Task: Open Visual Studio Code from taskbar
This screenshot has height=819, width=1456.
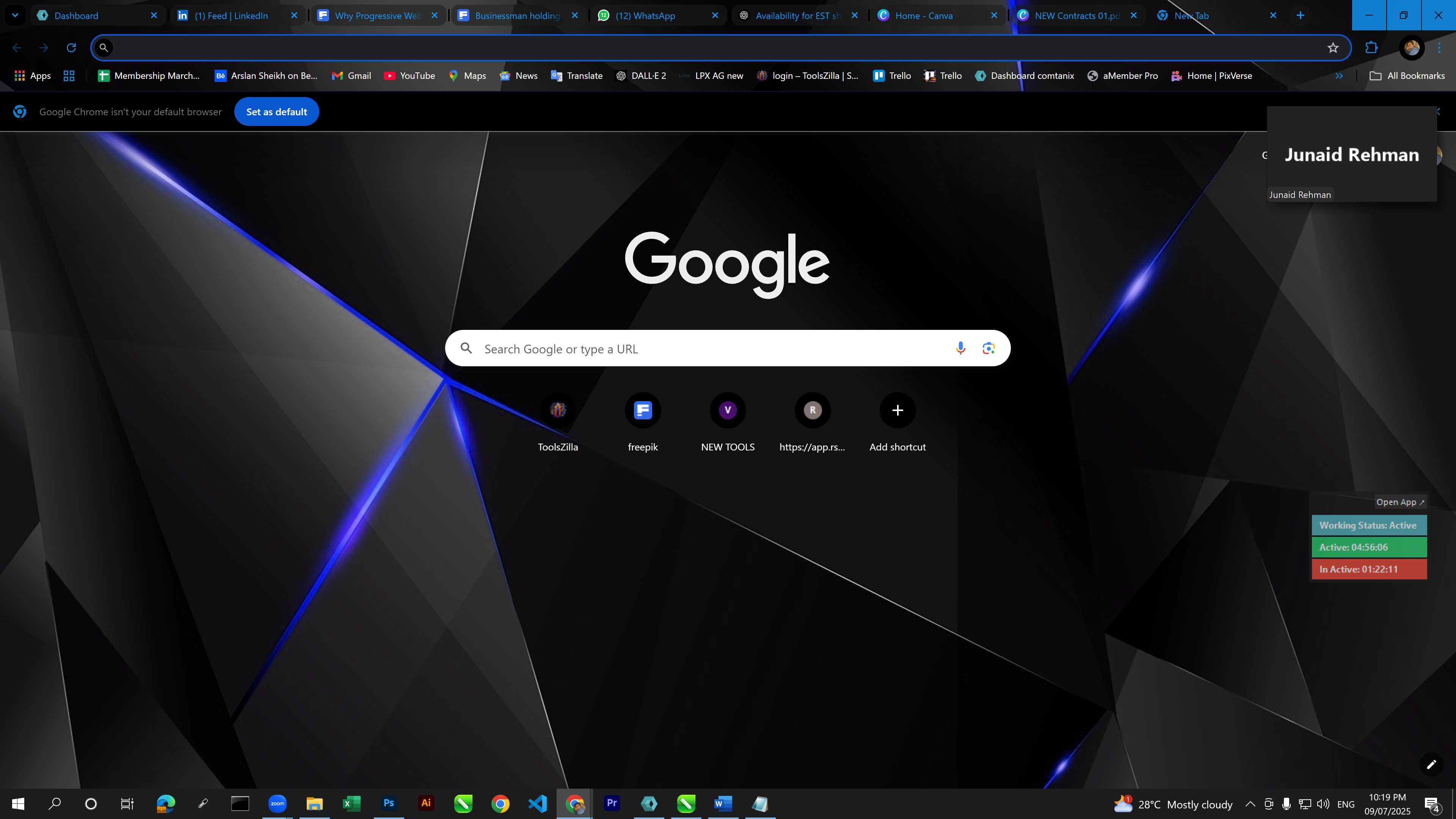Action: click(x=538, y=803)
